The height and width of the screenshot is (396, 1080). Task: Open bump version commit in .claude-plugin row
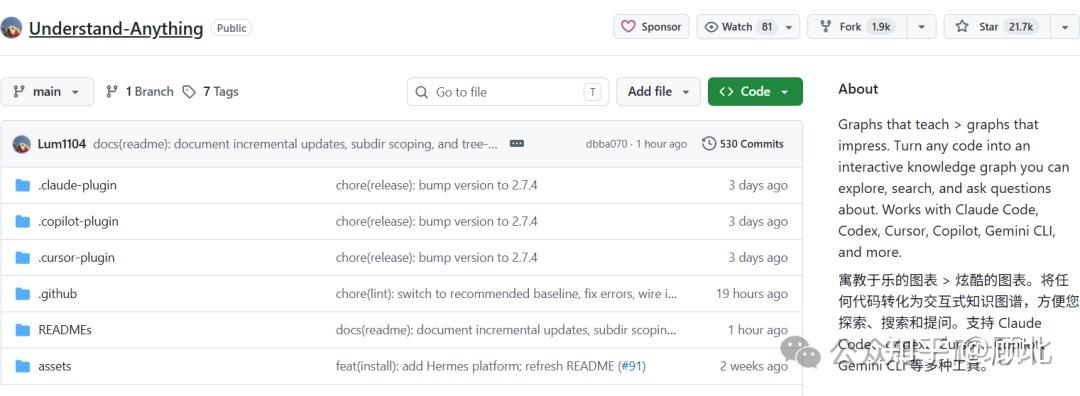click(437, 185)
